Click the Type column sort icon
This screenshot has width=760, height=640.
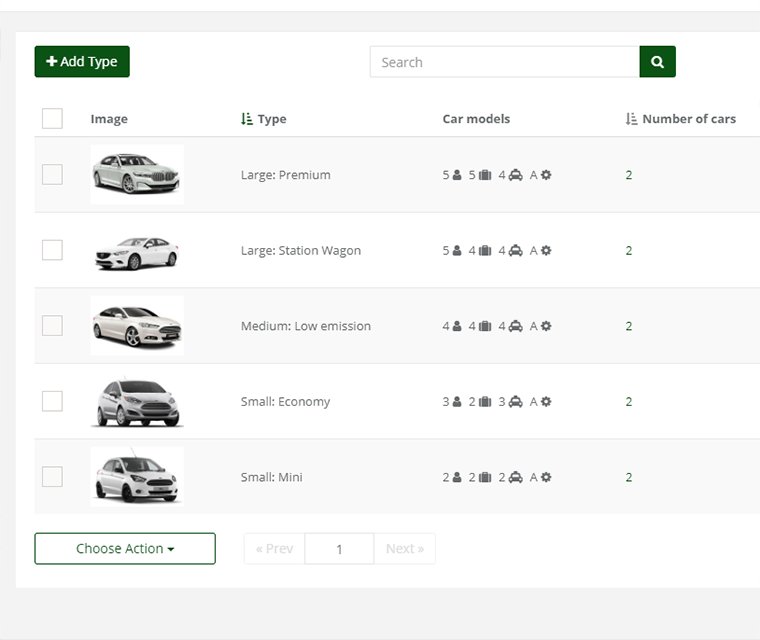[247, 119]
